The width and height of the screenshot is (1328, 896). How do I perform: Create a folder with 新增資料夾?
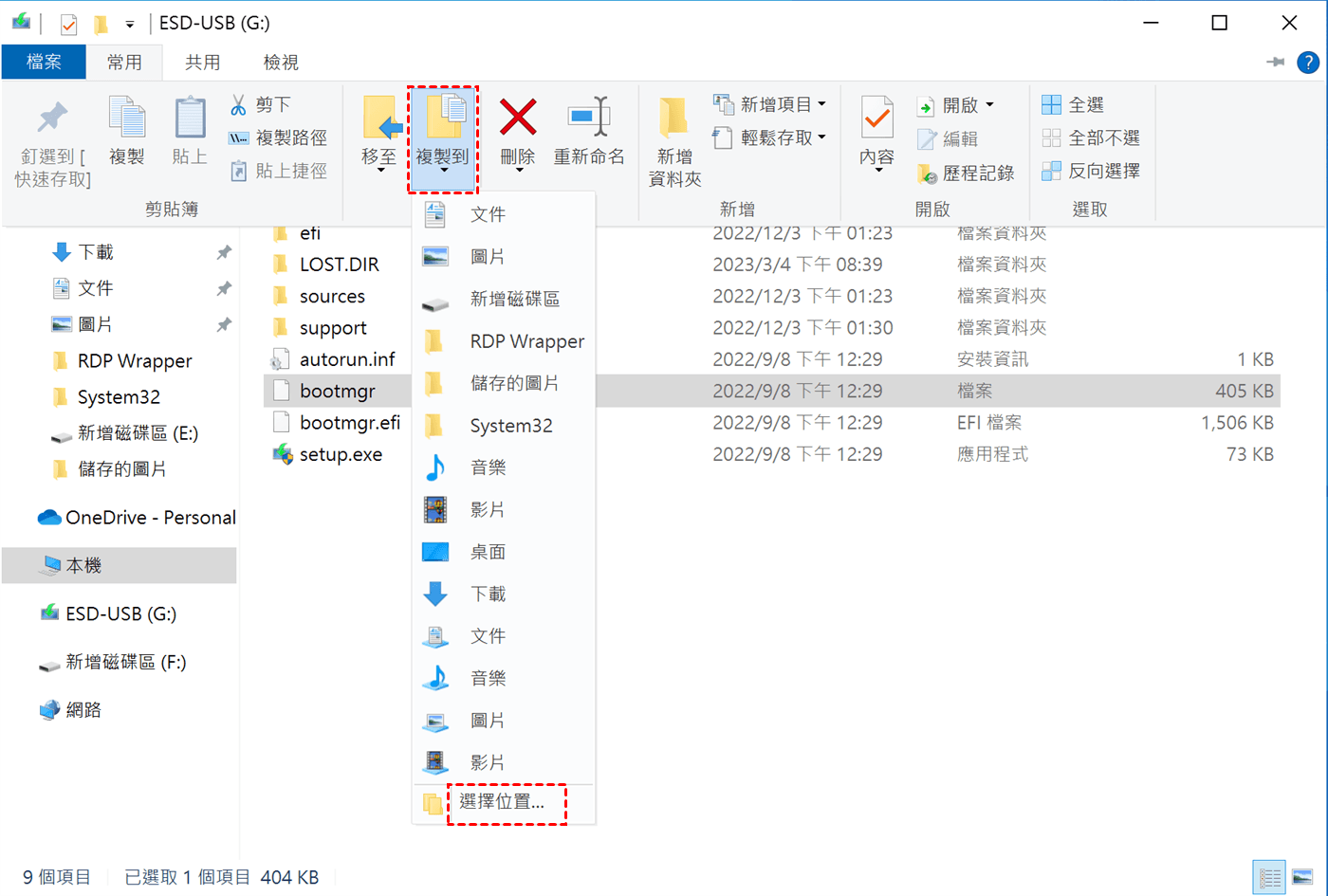point(674,142)
